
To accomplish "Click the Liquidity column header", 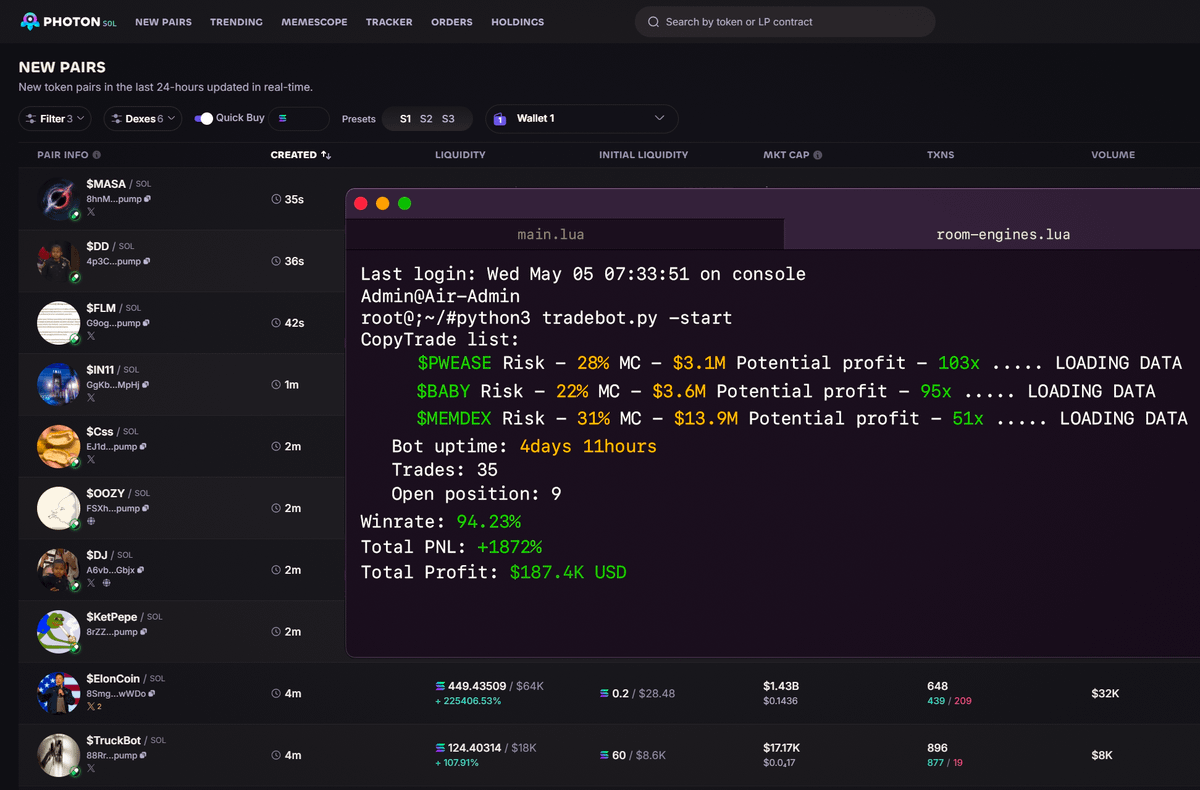I will click(460, 155).
